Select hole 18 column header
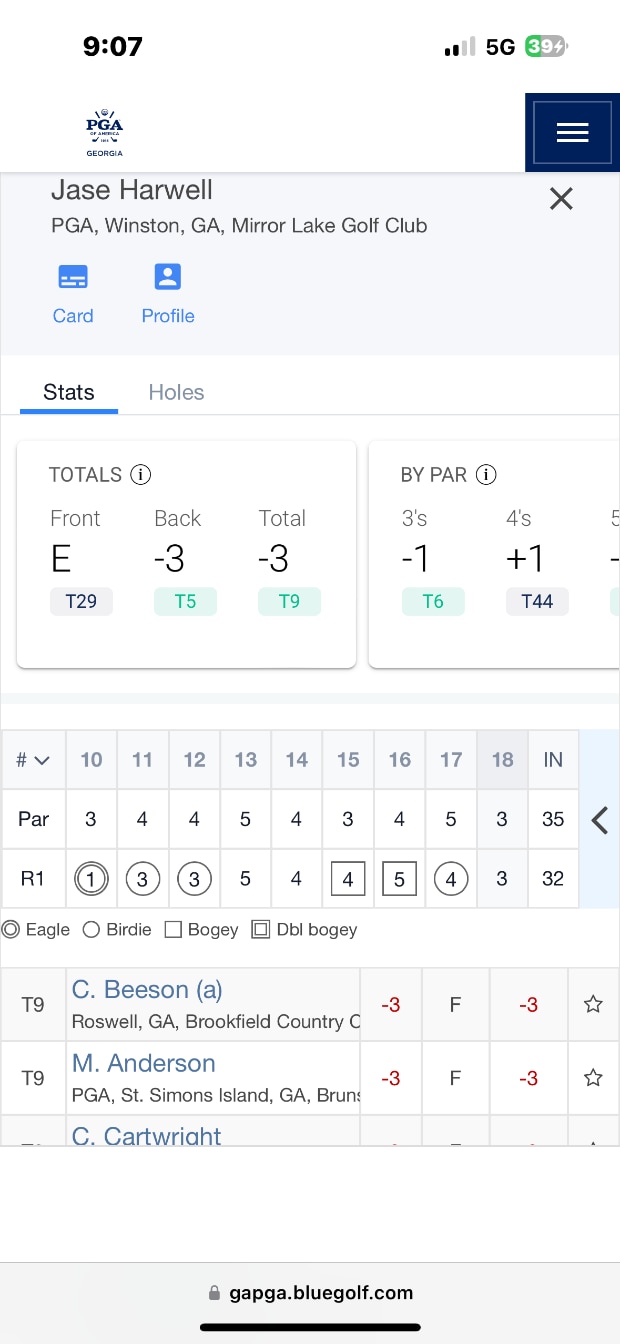The width and height of the screenshot is (620, 1344). (x=502, y=760)
